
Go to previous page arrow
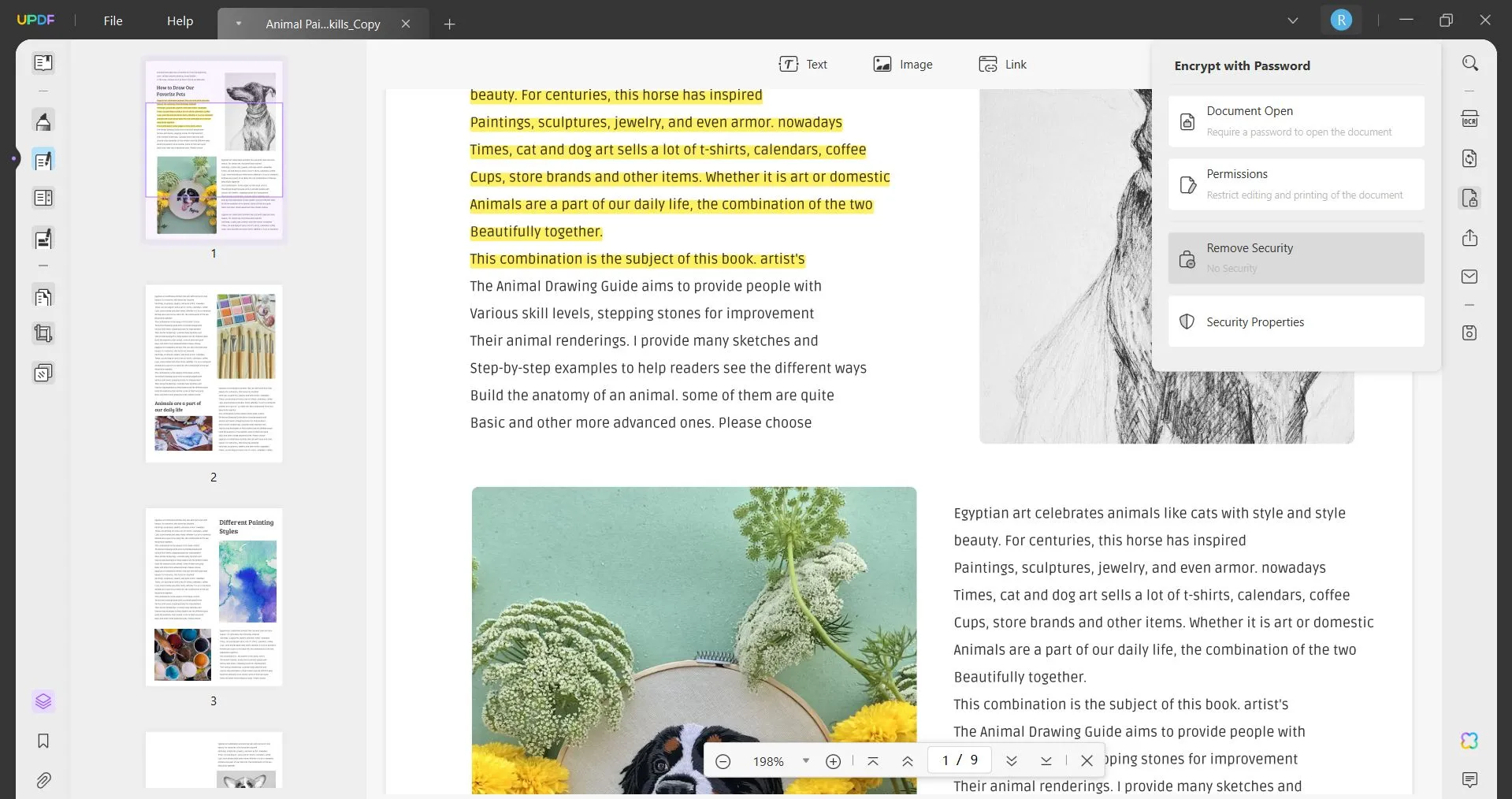pos(908,761)
